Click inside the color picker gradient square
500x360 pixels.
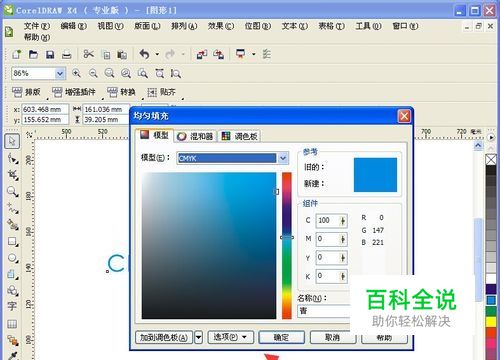pyautogui.click(x=209, y=245)
